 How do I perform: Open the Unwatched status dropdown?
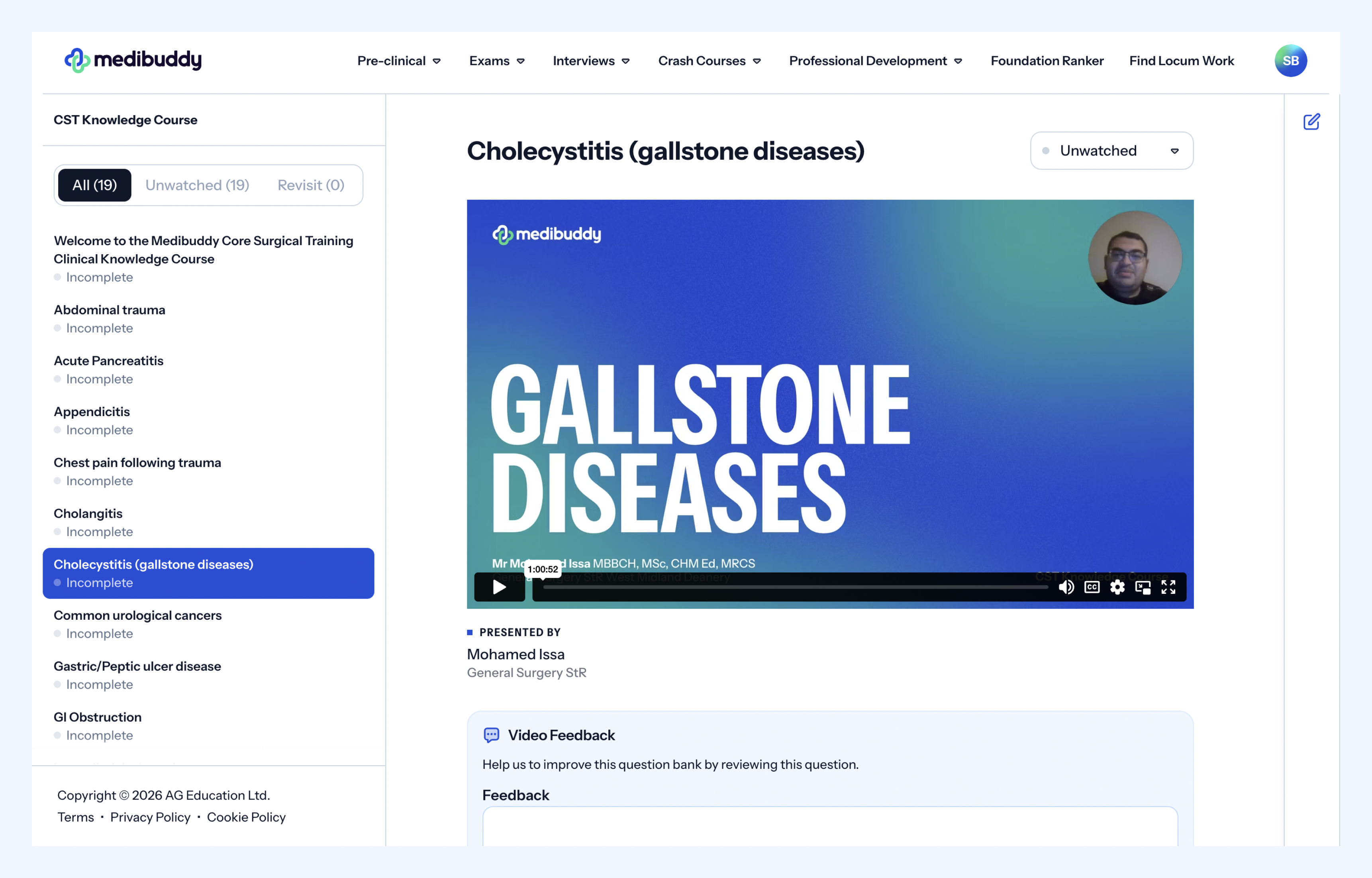[1111, 151]
